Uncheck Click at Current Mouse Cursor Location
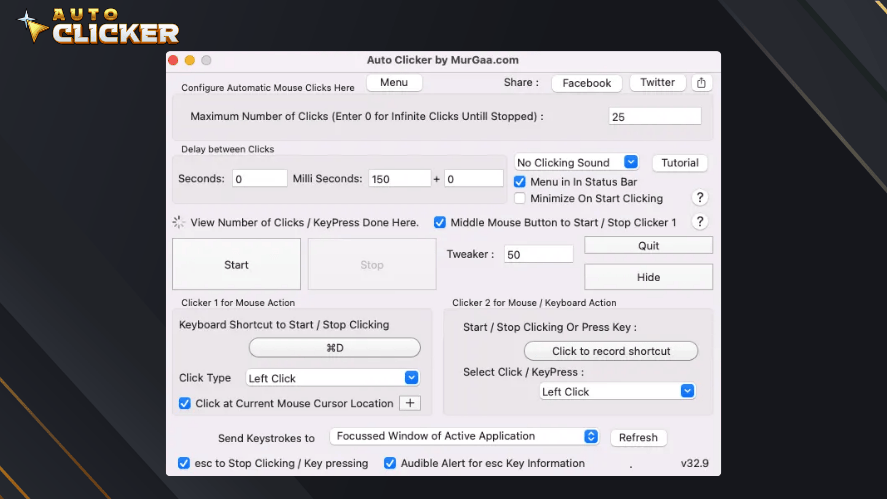Viewport: 887px width, 499px height. [184, 403]
